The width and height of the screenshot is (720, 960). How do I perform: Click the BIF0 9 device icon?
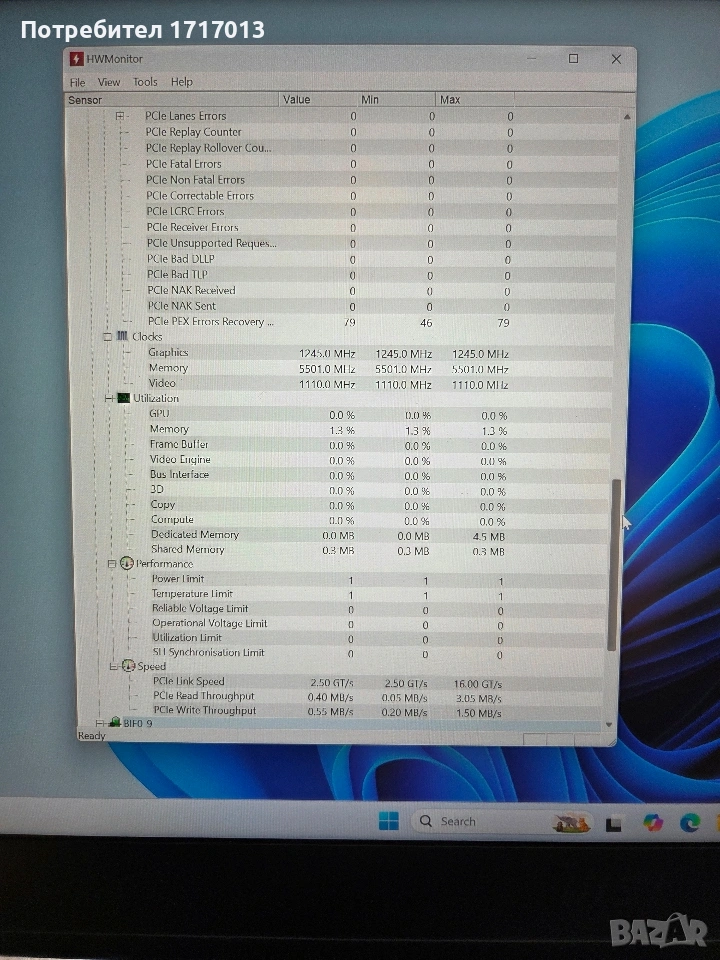point(115,722)
